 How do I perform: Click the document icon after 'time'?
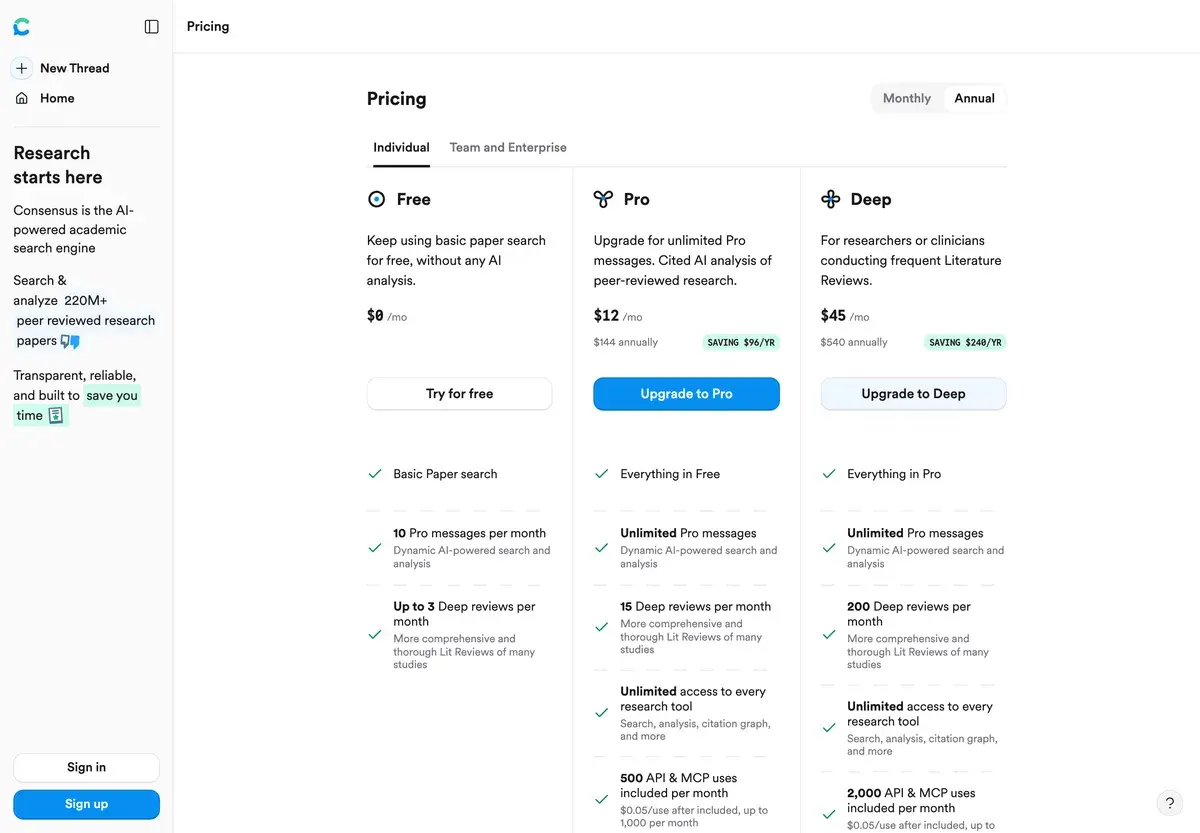coord(56,415)
